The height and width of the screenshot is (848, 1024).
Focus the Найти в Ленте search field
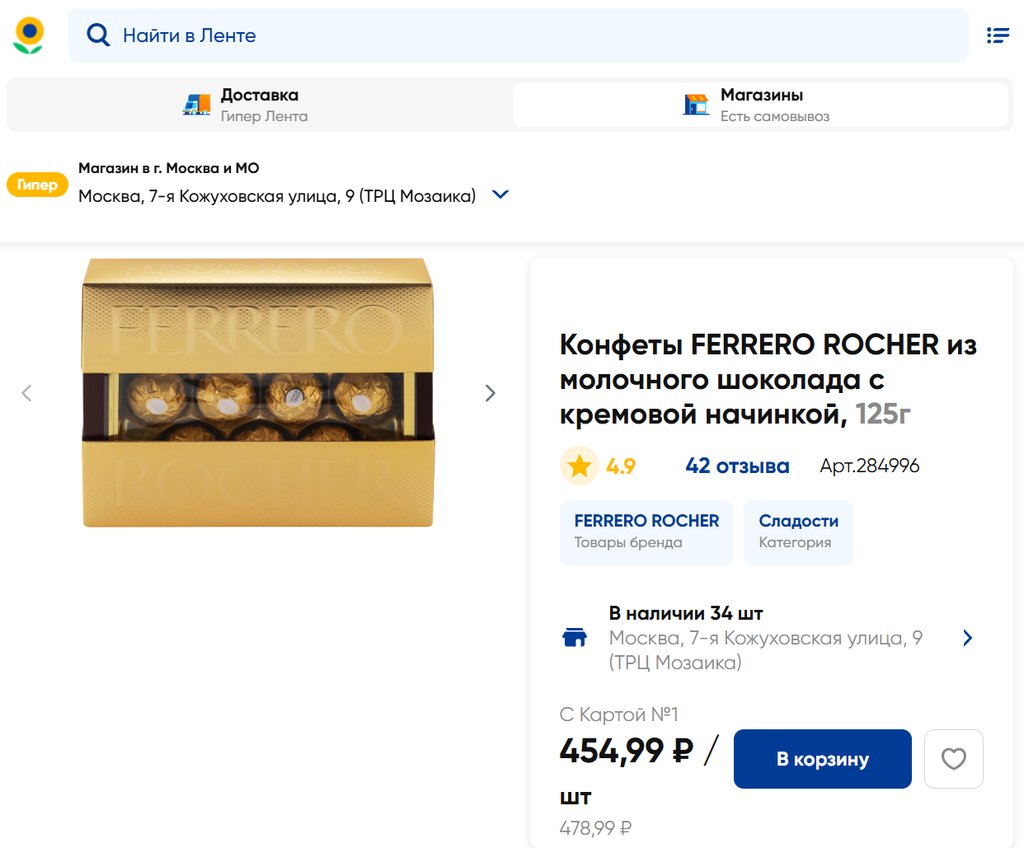point(530,36)
